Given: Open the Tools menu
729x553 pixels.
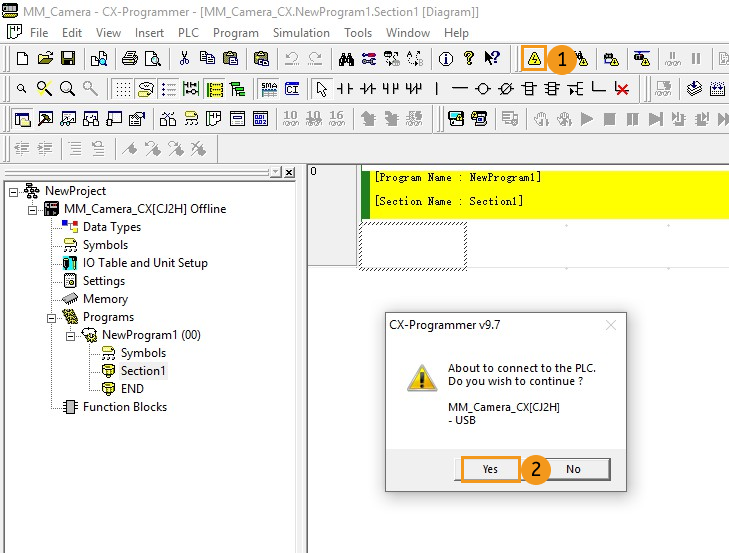Looking at the screenshot, I should [x=358, y=33].
